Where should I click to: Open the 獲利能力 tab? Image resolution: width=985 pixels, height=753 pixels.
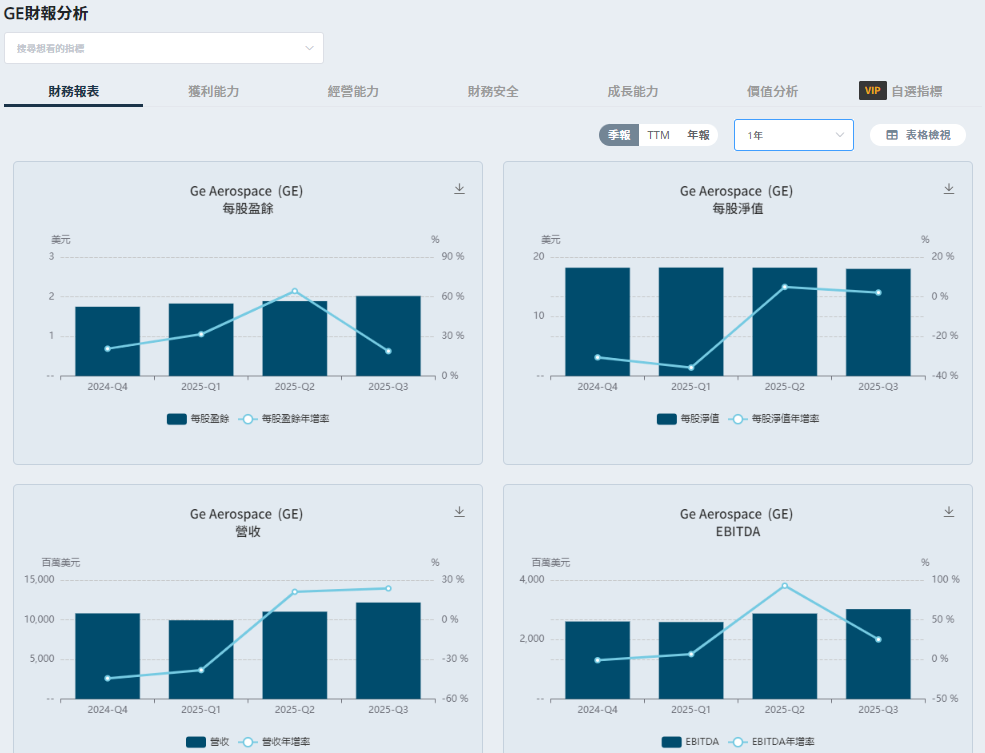coord(213,91)
